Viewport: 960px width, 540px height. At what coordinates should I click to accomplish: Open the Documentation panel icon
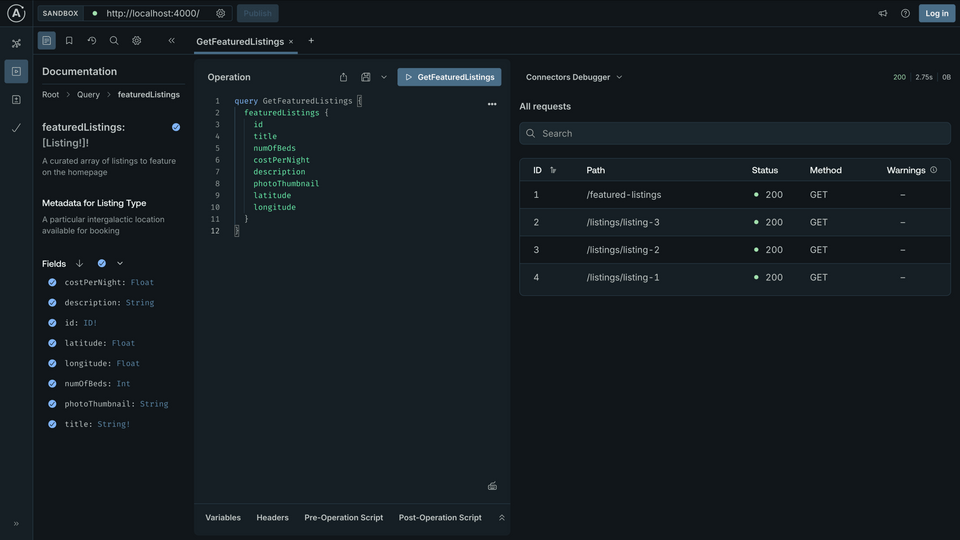(47, 41)
